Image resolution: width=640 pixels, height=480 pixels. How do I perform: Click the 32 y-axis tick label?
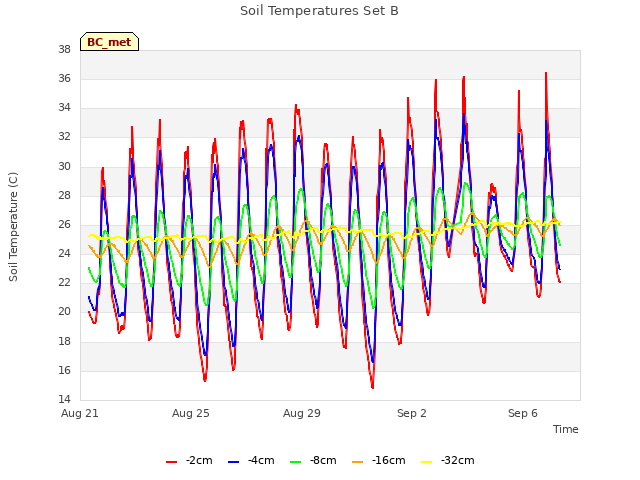tap(64, 137)
